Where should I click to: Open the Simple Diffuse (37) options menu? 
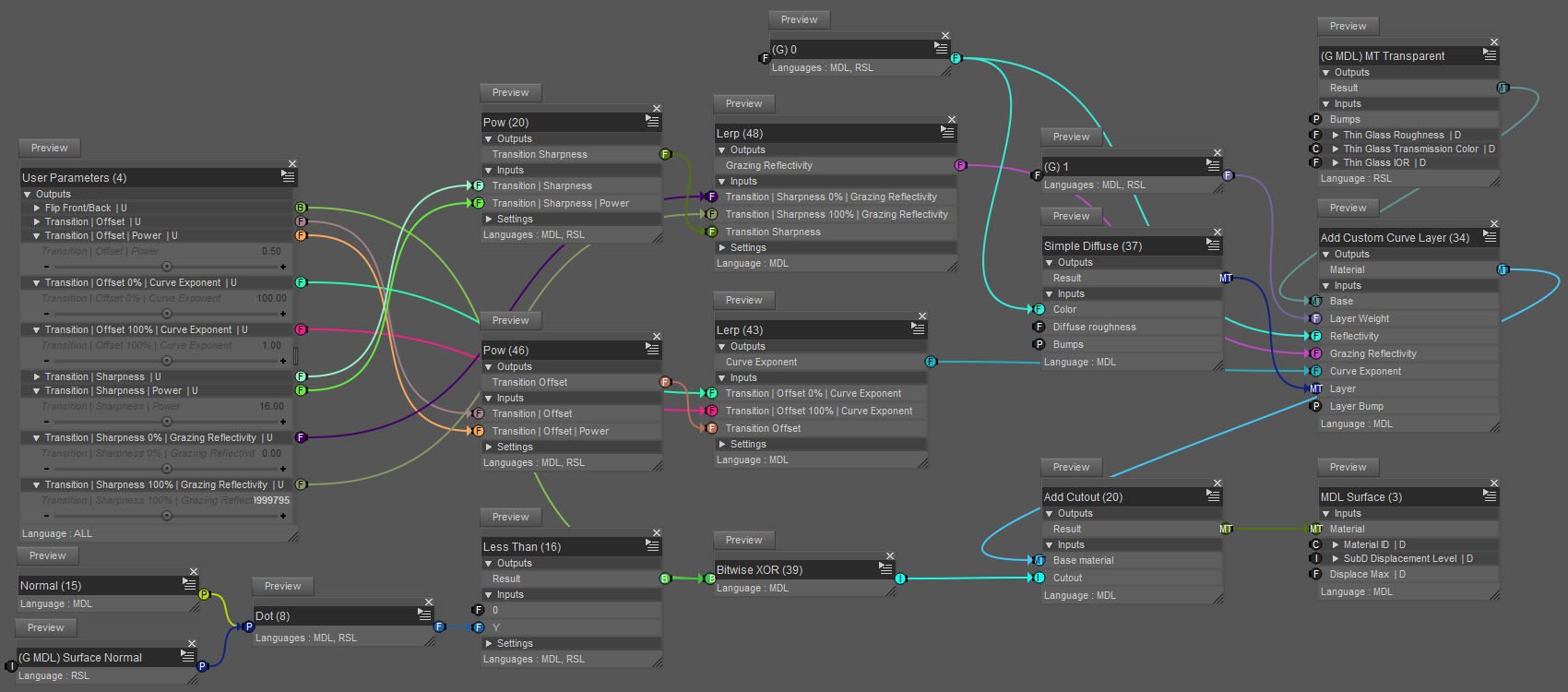pos(1213,244)
